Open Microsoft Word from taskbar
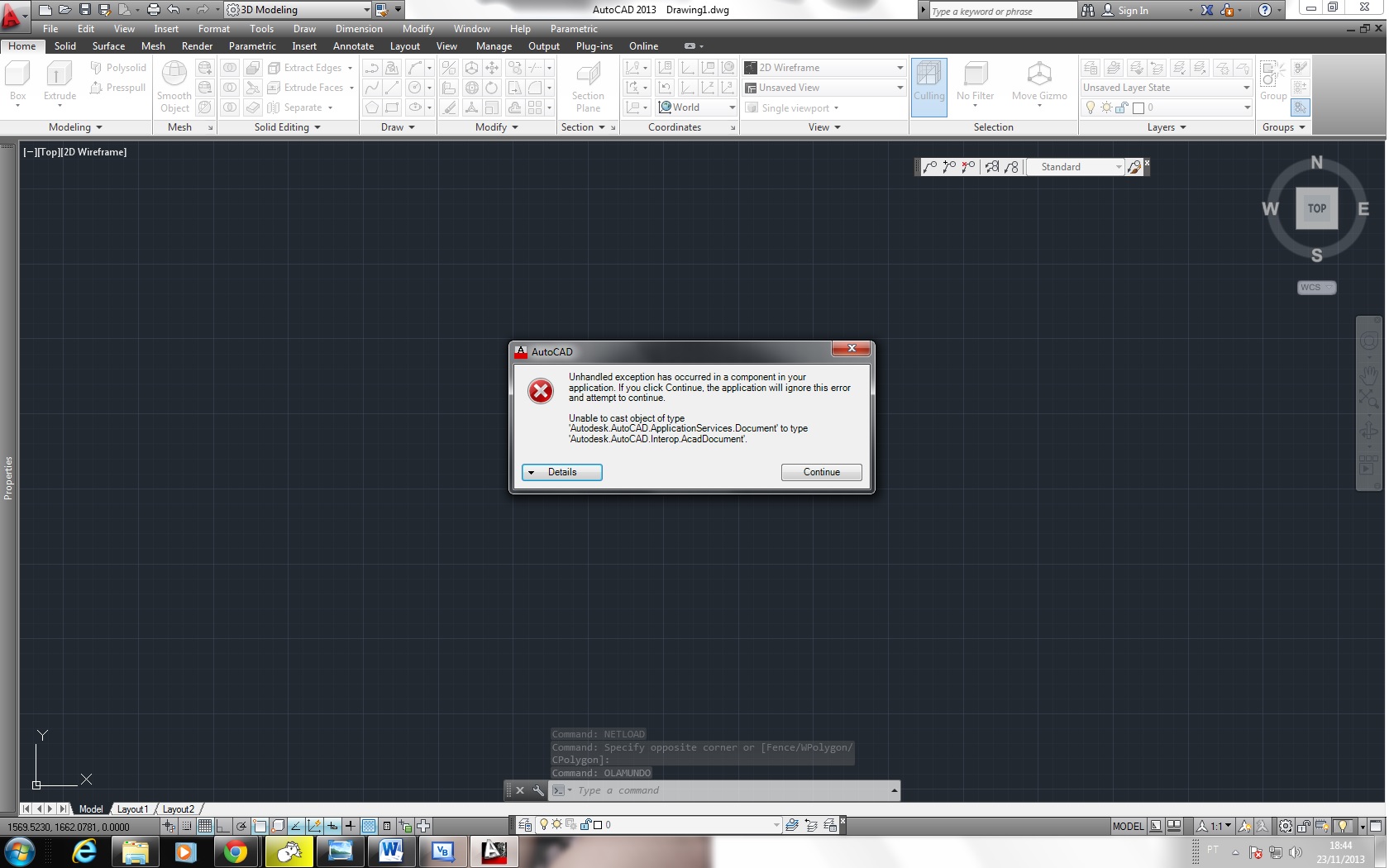 tap(390, 851)
